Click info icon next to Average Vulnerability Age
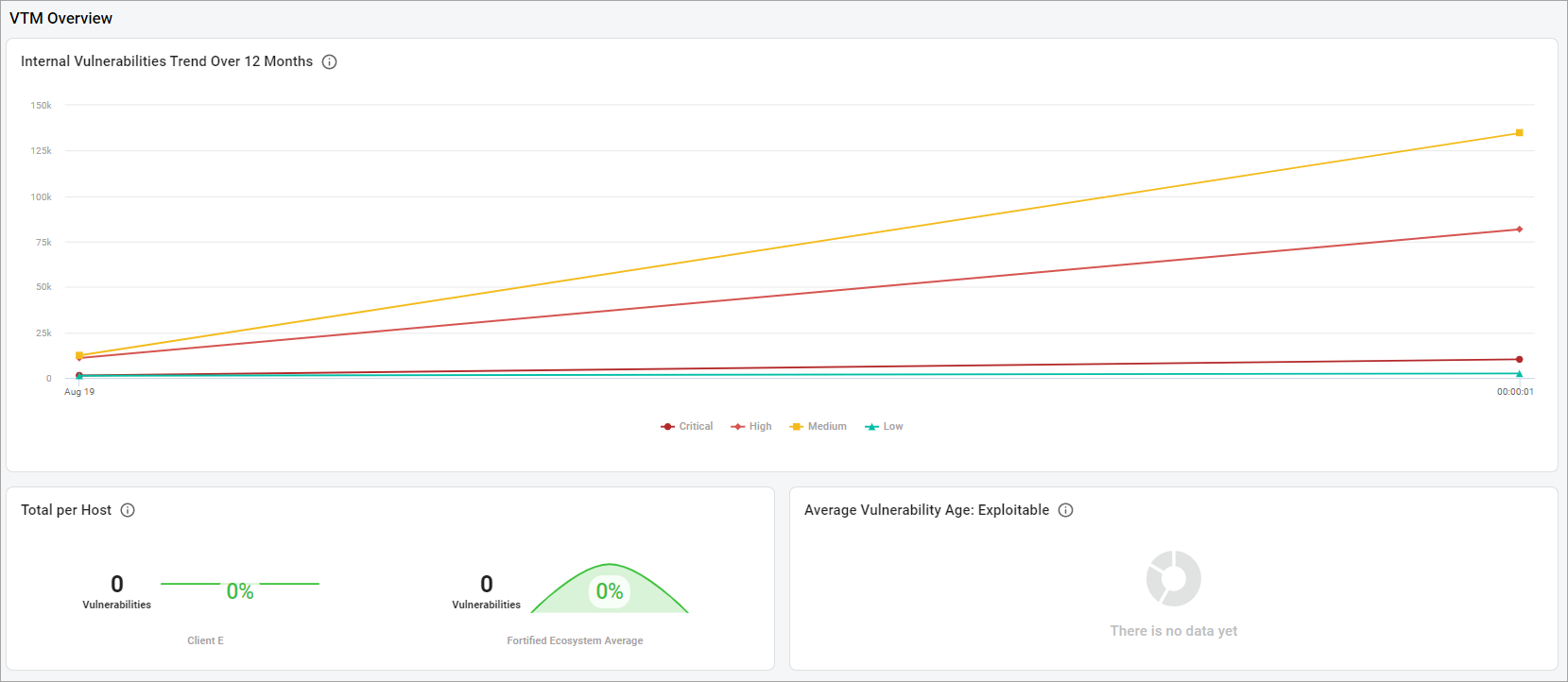 [x=1065, y=510]
